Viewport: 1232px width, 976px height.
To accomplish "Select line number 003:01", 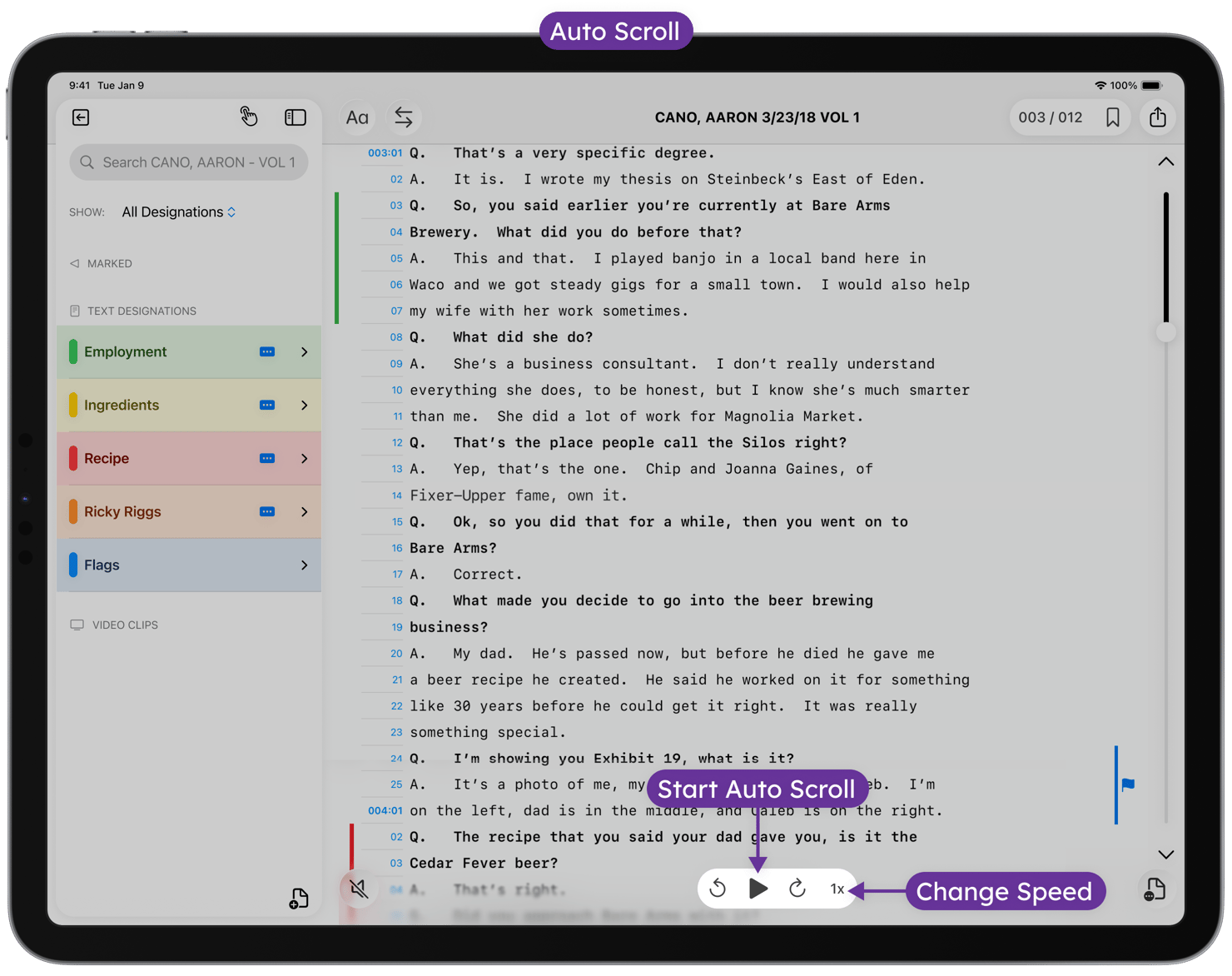I will point(385,153).
